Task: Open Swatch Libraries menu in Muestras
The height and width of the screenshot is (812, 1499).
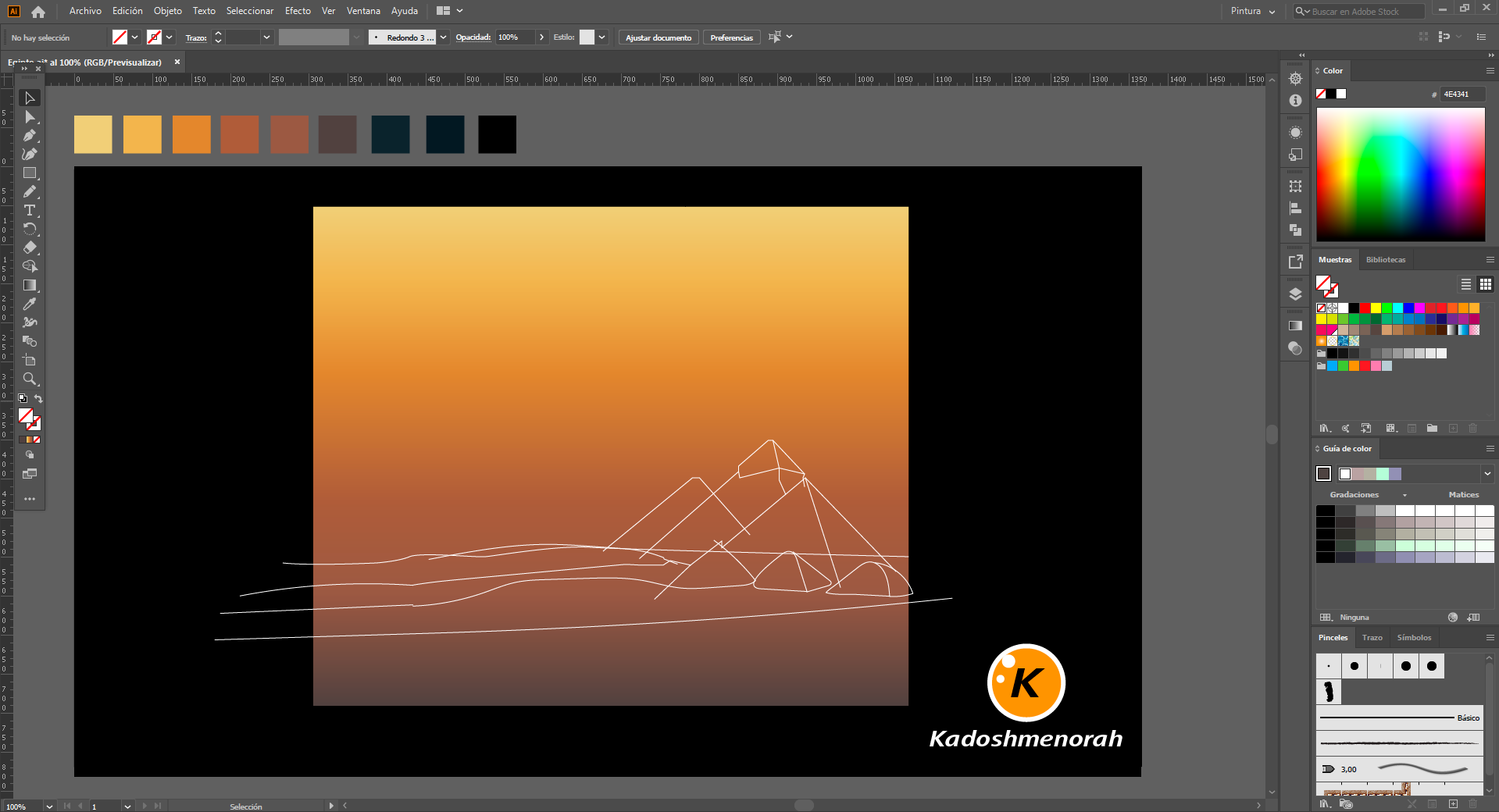Action: click(x=1325, y=428)
